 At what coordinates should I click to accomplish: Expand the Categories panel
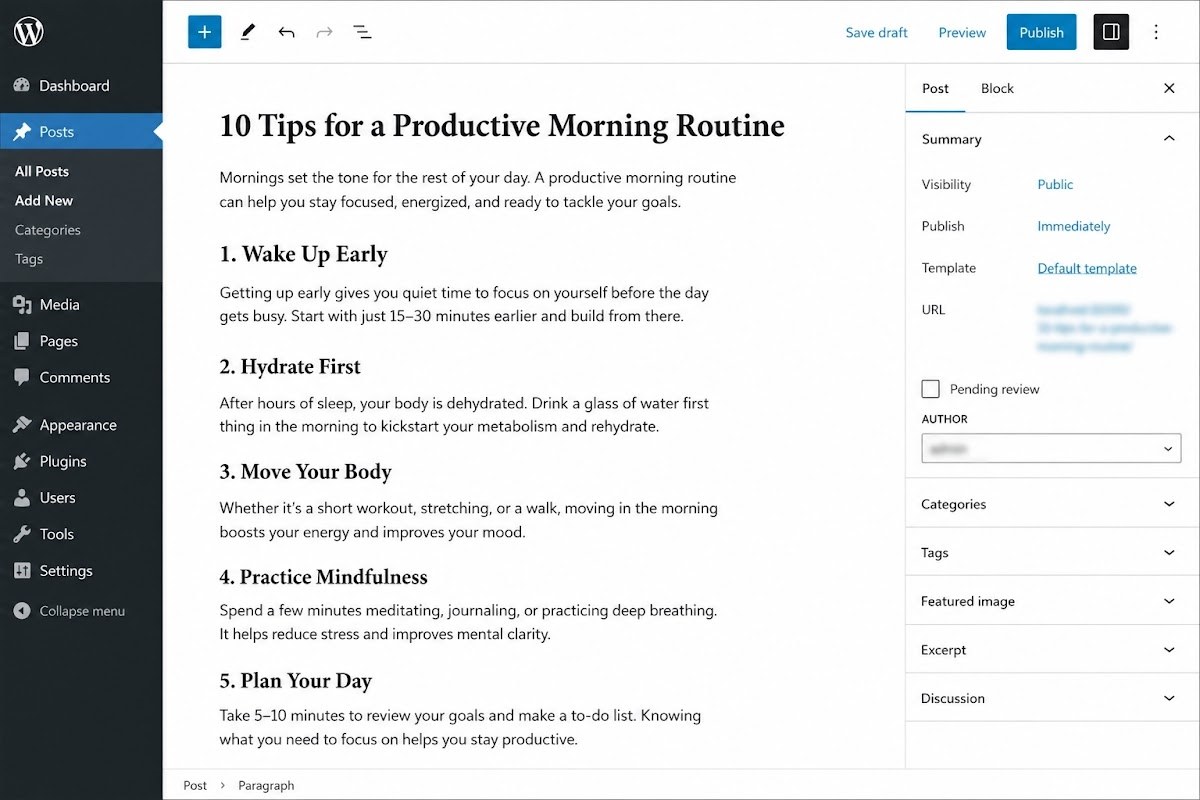click(x=1052, y=504)
